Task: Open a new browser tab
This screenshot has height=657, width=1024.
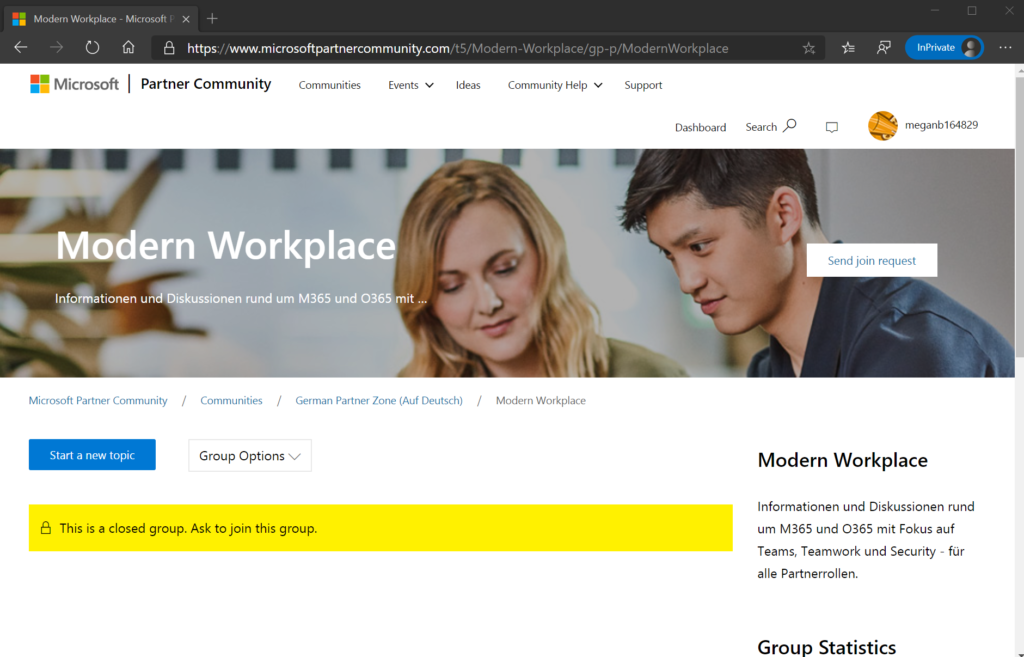Action: coord(212,19)
